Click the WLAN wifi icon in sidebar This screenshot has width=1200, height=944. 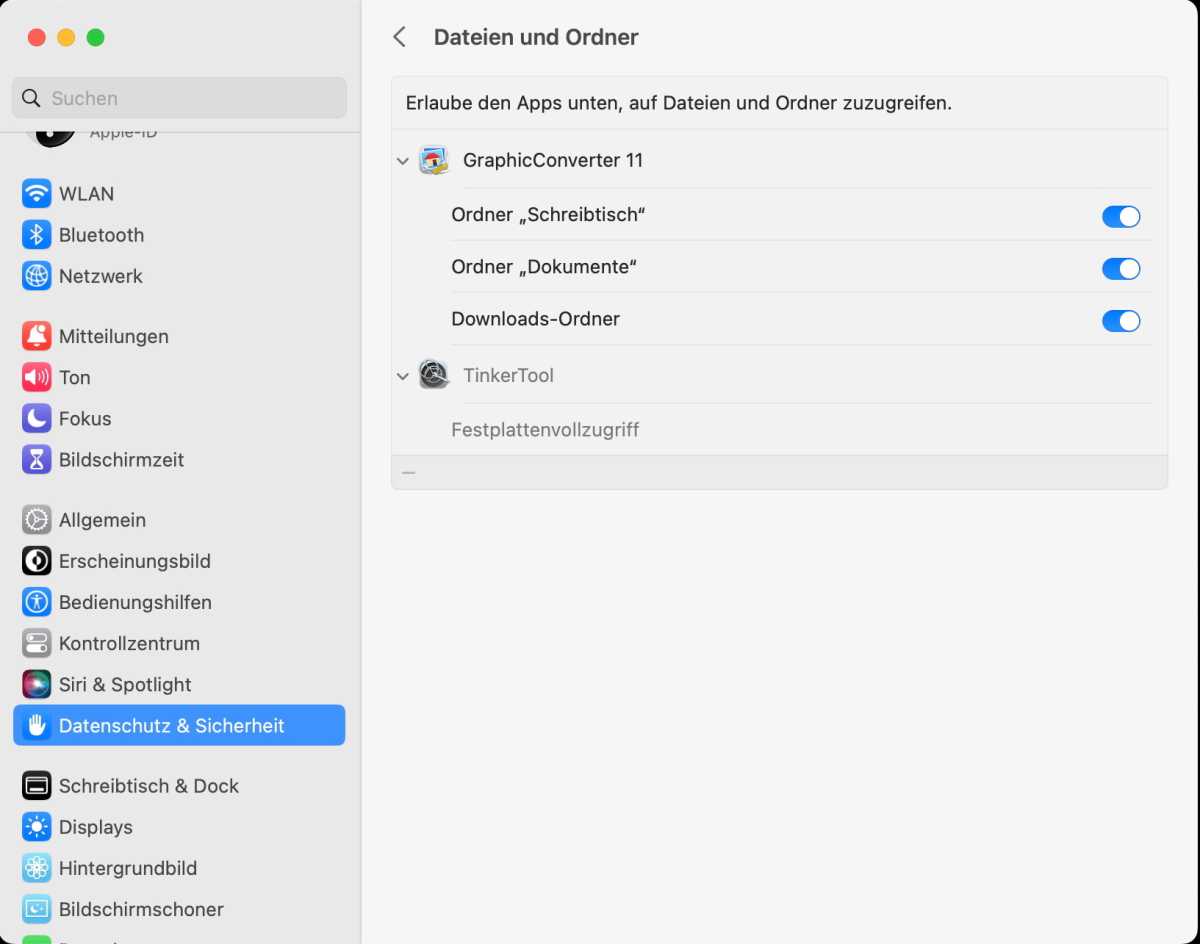(37, 193)
